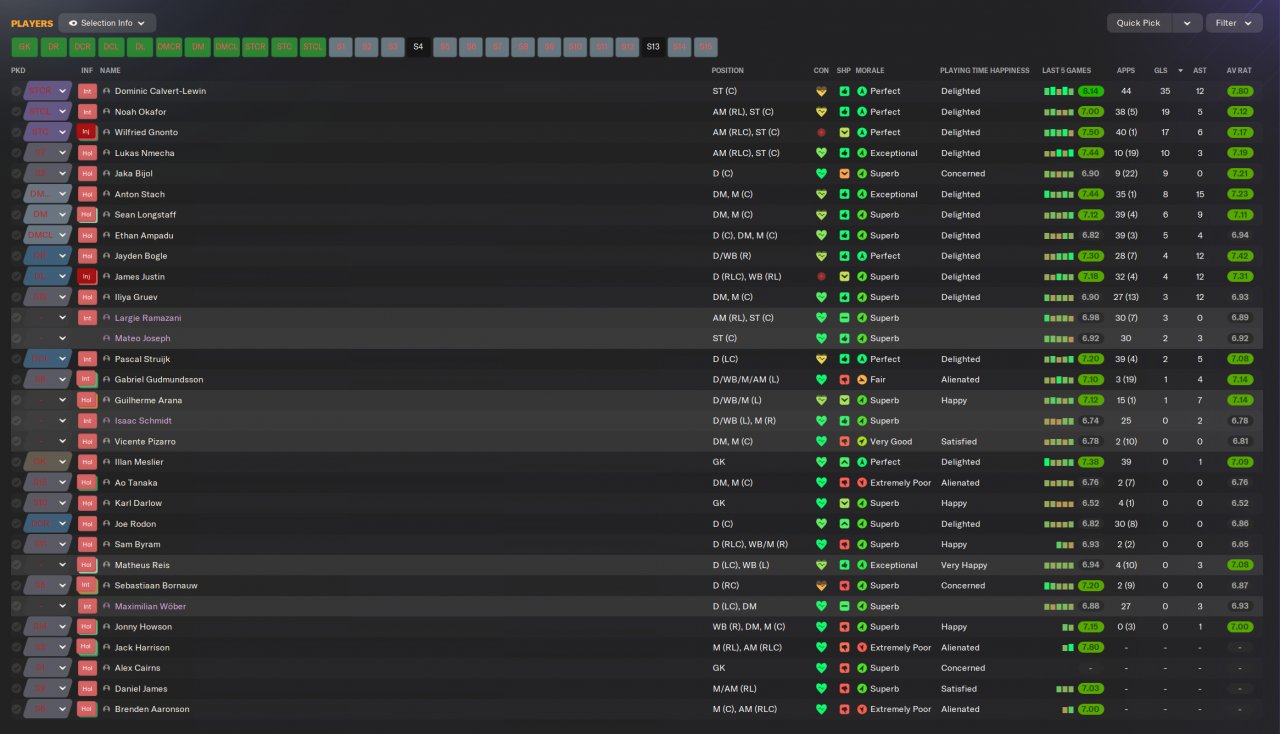The height and width of the screenshot is (734, 1280).
Task: Click the person icon beside Daniel James
Action: point(107,689)
